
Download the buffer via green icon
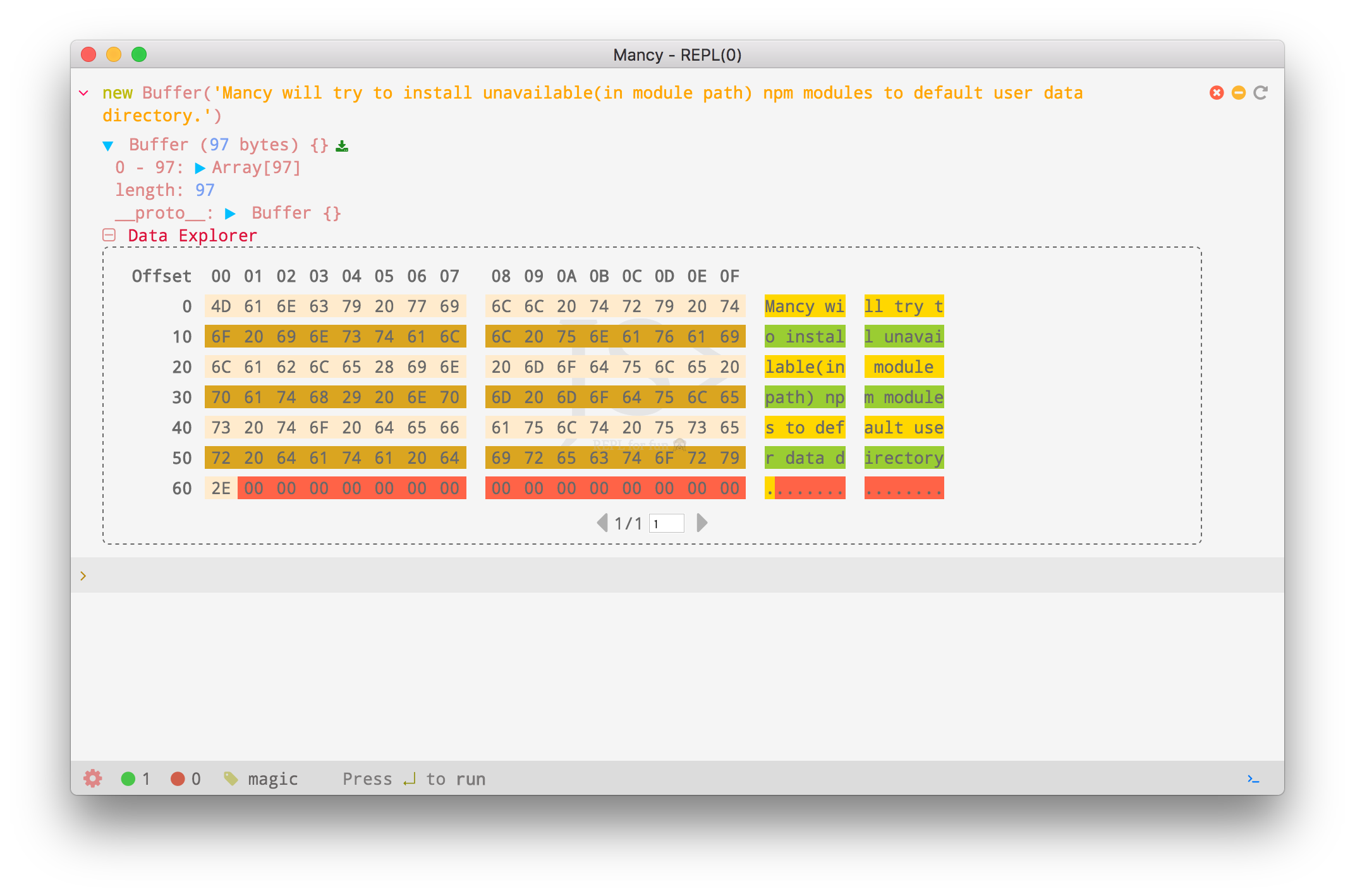pos(342,146)
